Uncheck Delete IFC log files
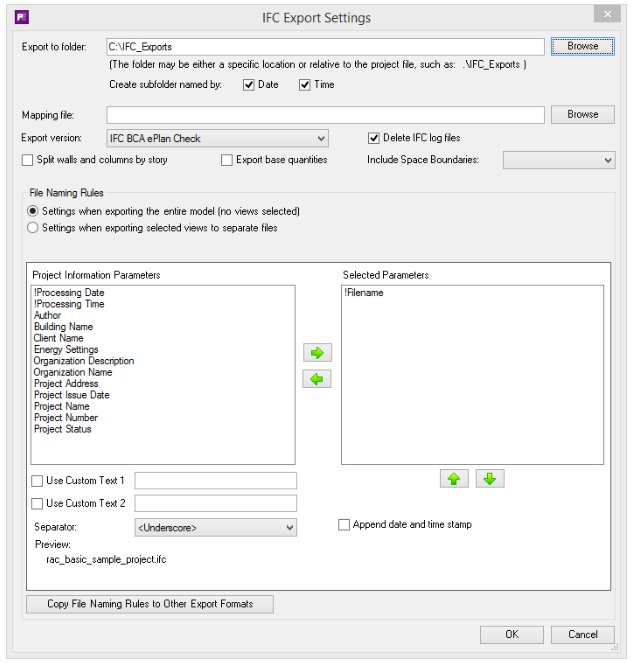The height and width of the screenshot is (663, 632). (374, 138)
